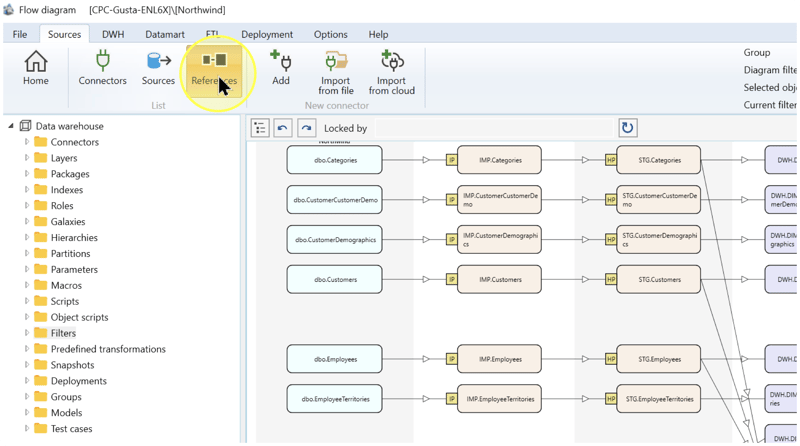Select the Parameters folder in tree
The image size is (800, 446).
click(74, 269)
